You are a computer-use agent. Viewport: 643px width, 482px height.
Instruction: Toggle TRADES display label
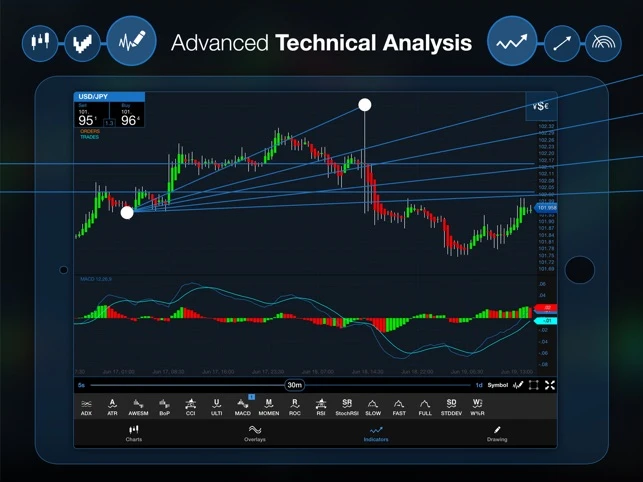pos(89,137)
